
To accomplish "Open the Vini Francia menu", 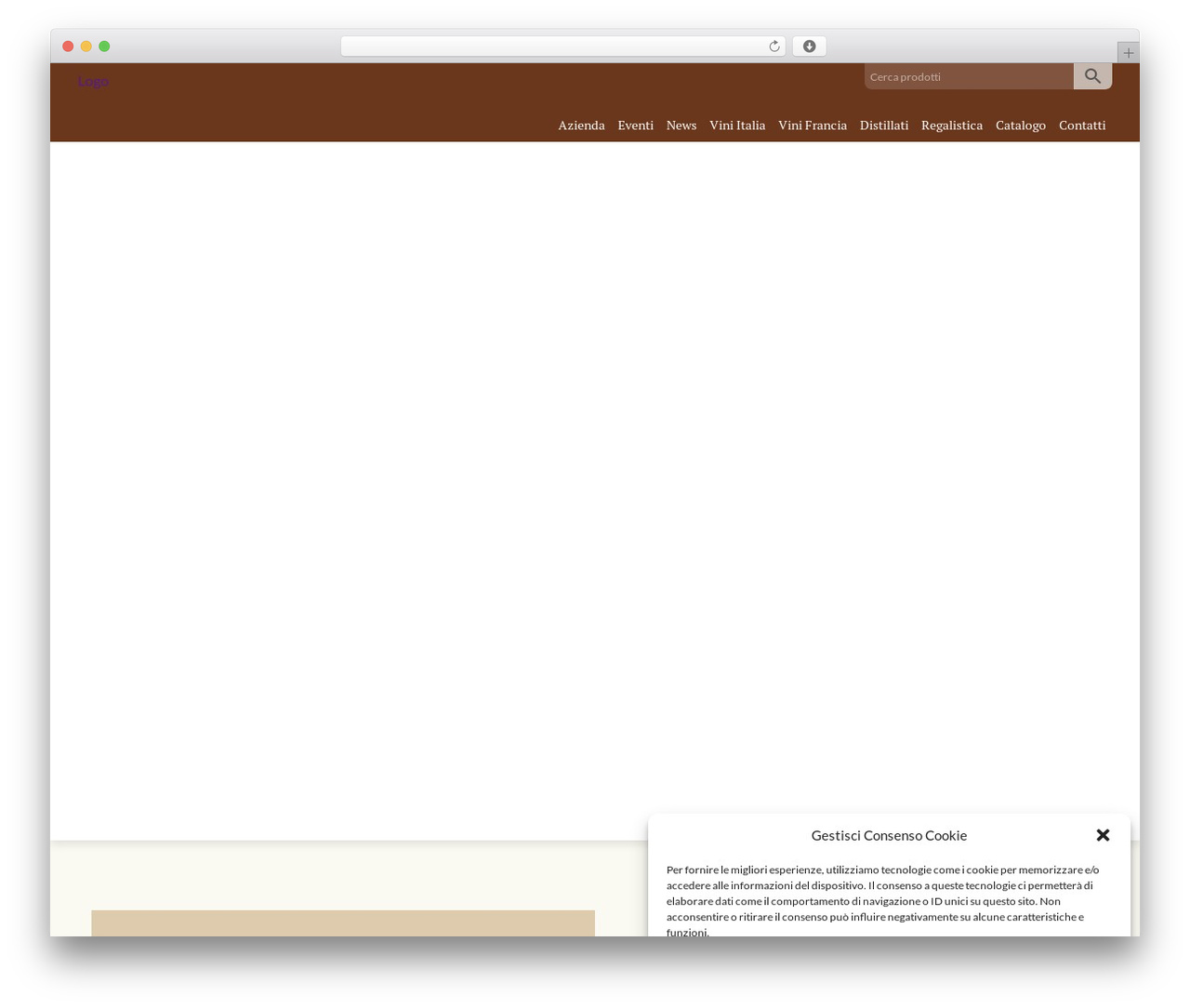I will (x=813, y=125).
